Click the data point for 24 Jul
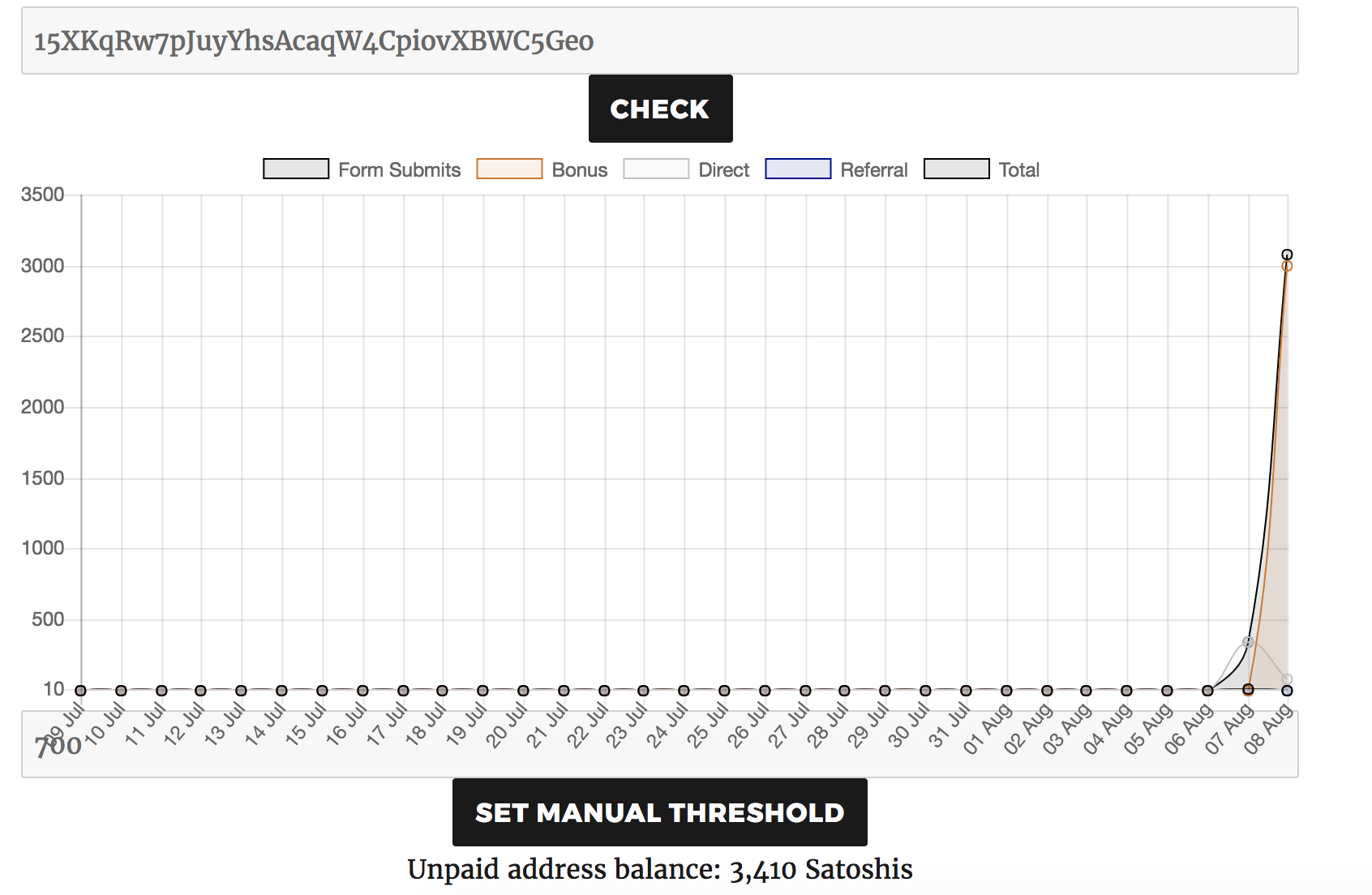 (x=684, y=691)
